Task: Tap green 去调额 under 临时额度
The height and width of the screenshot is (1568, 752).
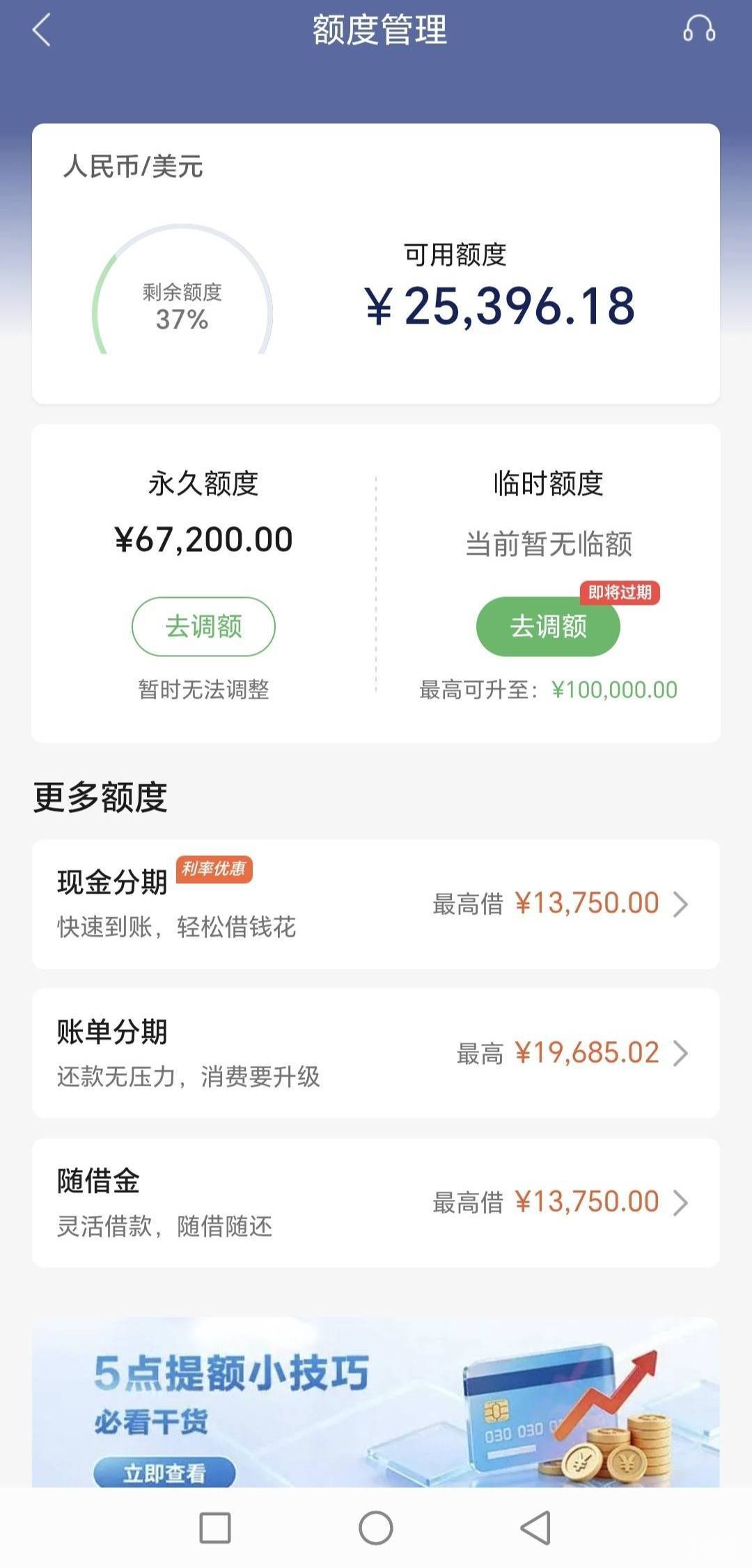Action: pos(548,626)
